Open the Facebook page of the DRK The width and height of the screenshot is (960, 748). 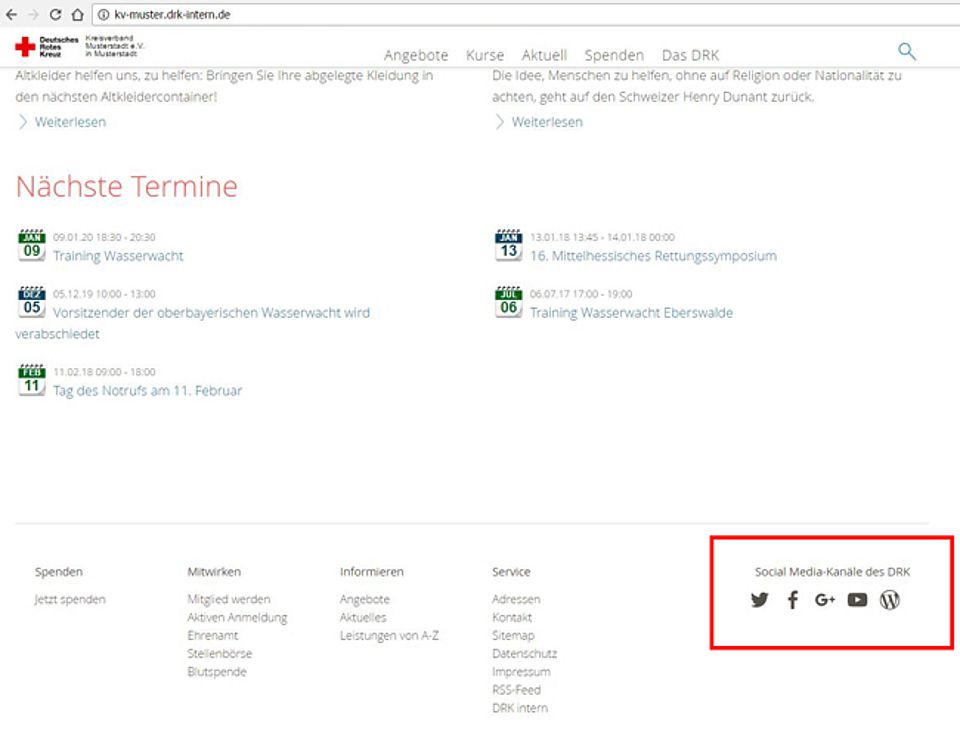tap(792, 600)
